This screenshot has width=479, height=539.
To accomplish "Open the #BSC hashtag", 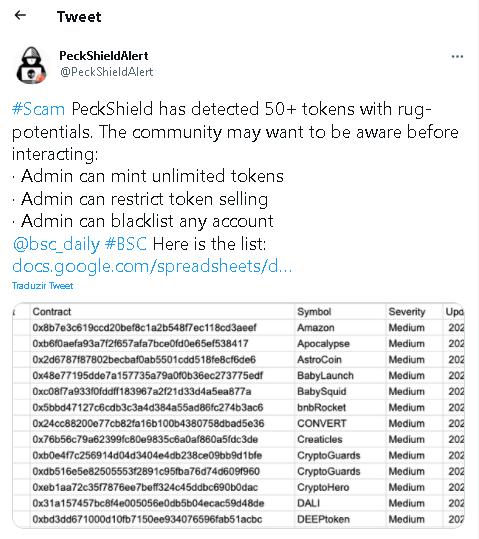I will click(x=126, y=244).
